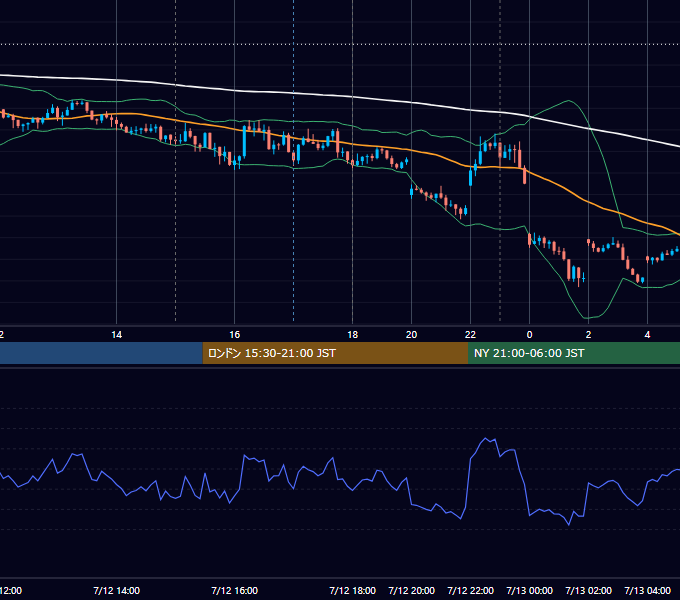Click the 7/13 04:00 date label
Image resolution: width=680 pixels, height=600 pixels.
647,590
